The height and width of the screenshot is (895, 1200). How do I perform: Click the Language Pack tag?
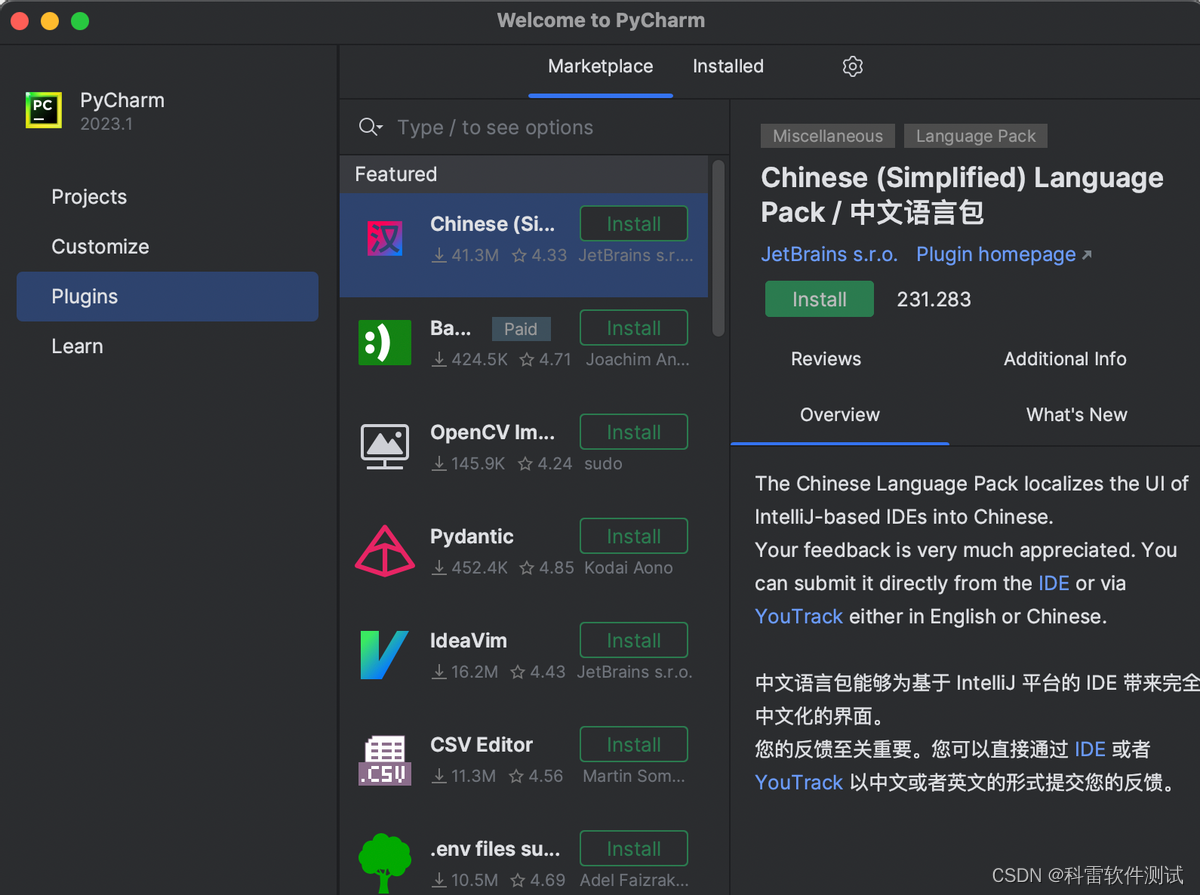pyautogui.click(x=976, y=136)
